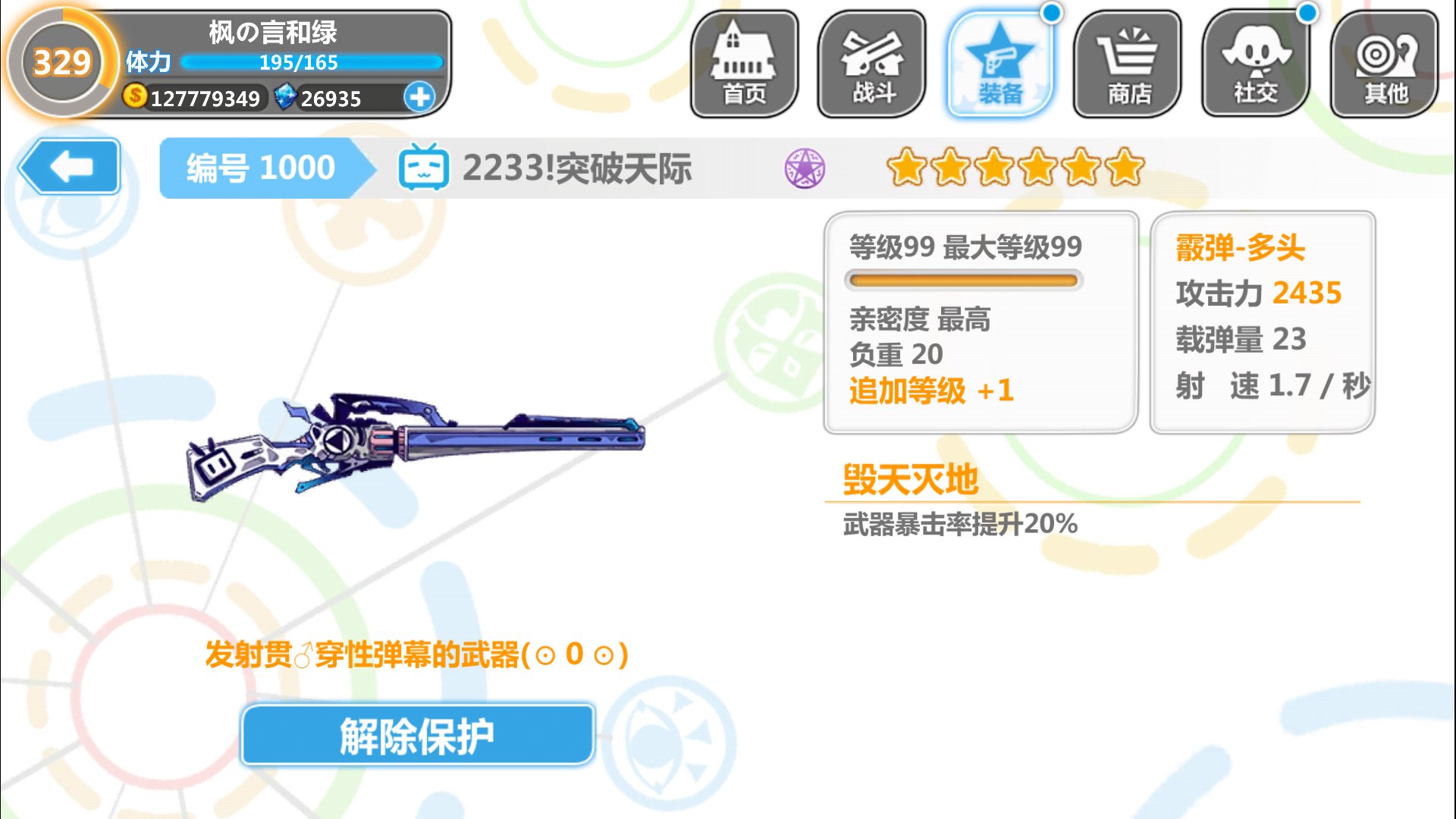Select the 毁天灭地 skill title
The image size is (1456, 819).
911,479
